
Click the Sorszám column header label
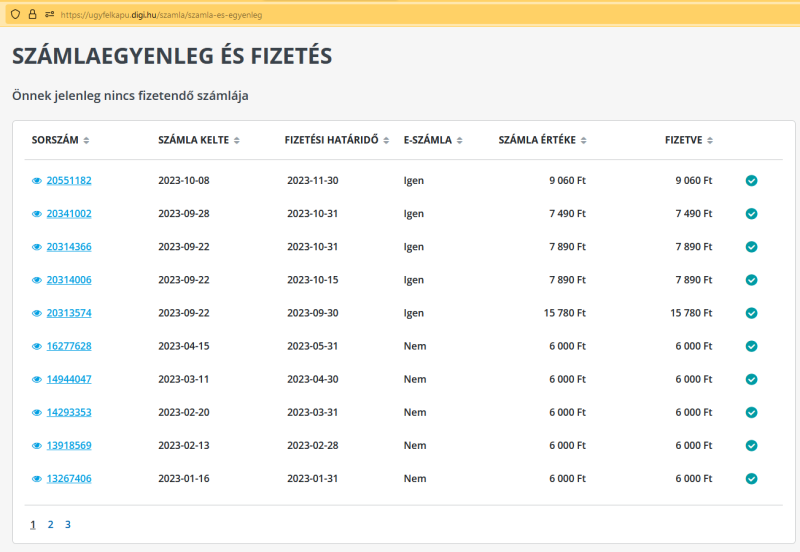click(55, 140)
